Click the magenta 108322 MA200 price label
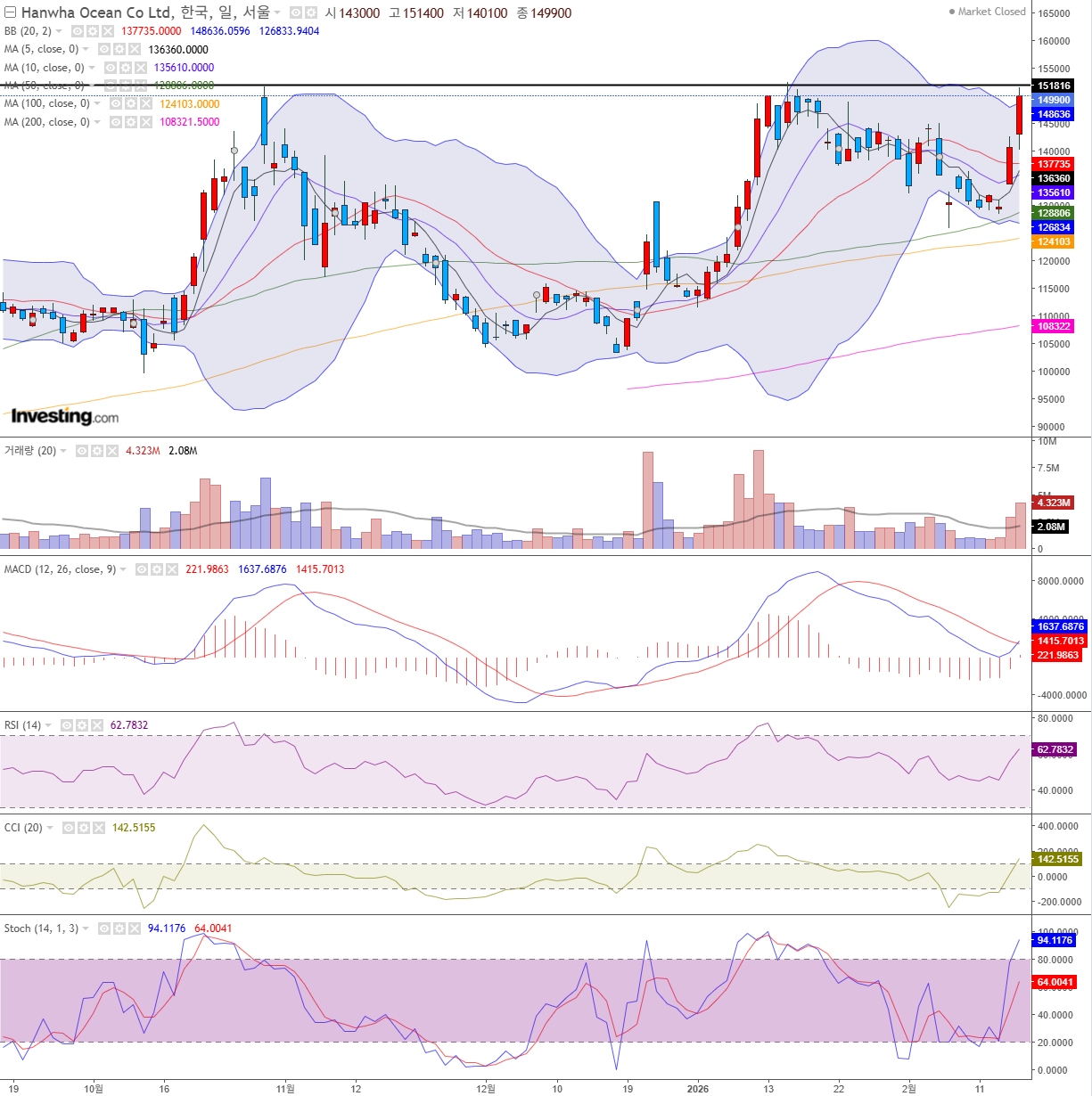 (1054, 326)
